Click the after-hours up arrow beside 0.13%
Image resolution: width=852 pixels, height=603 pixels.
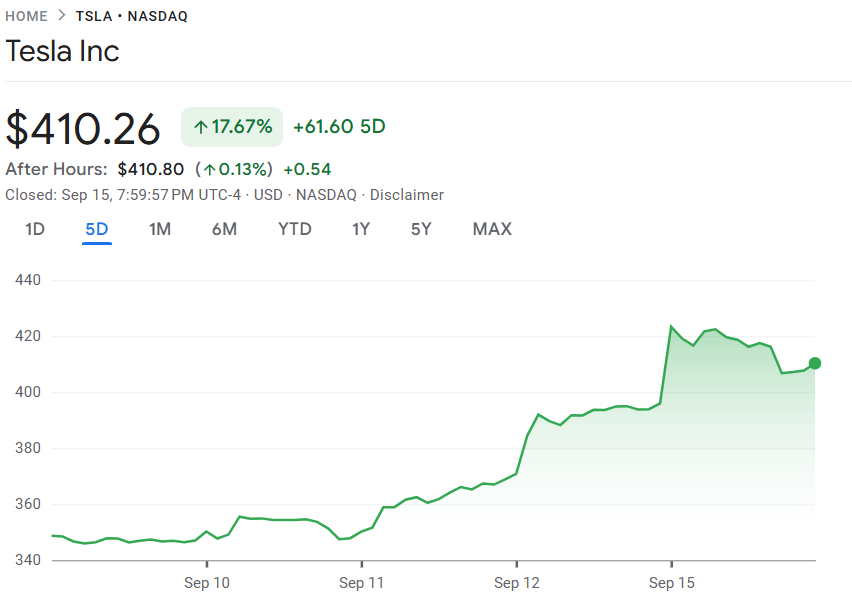point(209,169)
